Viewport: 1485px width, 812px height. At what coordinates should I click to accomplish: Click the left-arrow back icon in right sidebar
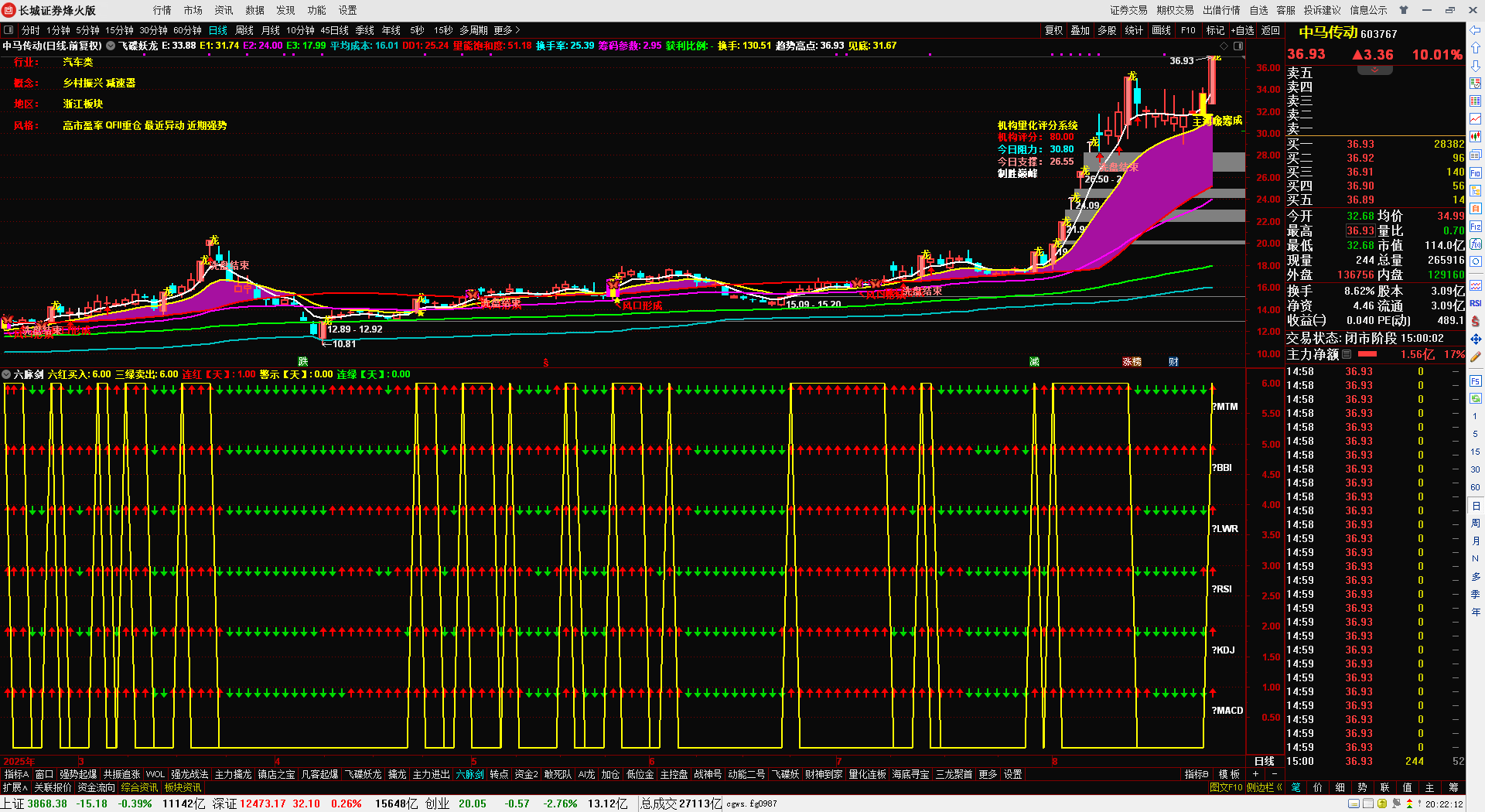[1476, 30]
